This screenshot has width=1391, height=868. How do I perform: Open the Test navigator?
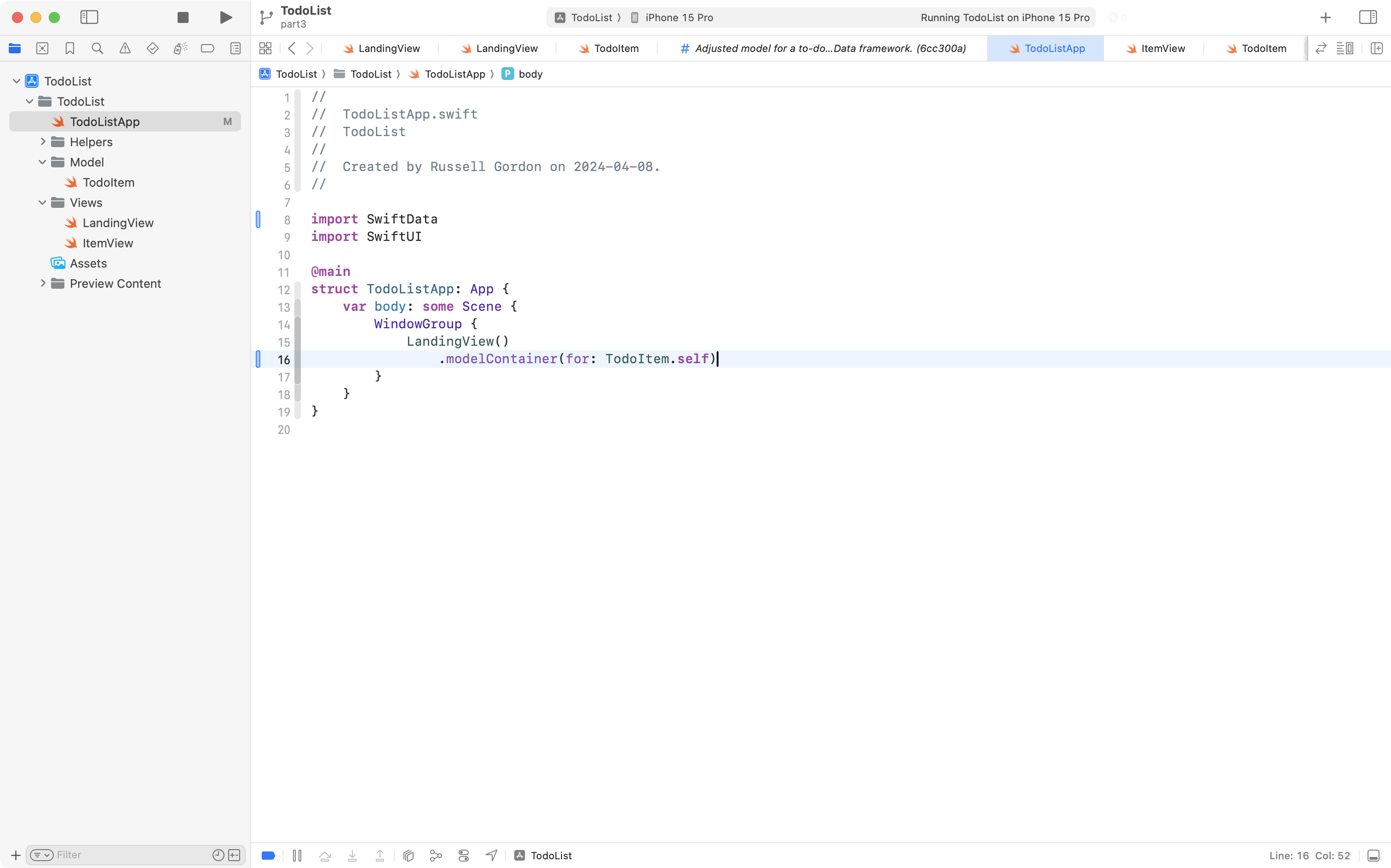coord(153,48)
